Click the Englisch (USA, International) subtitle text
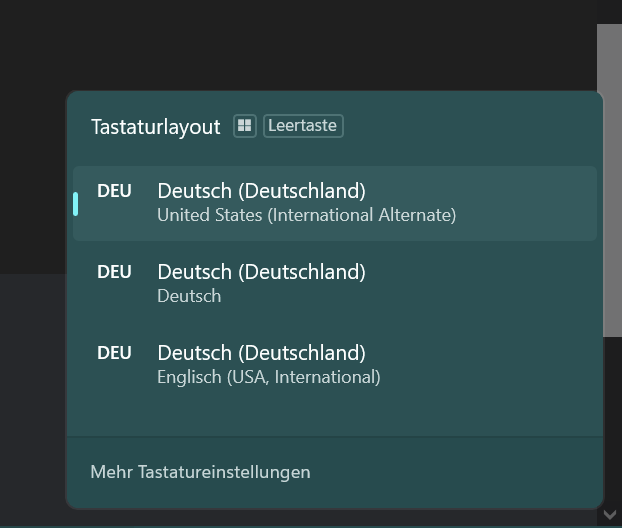Viewport: 622px width, 528px height. coord(269,377)
